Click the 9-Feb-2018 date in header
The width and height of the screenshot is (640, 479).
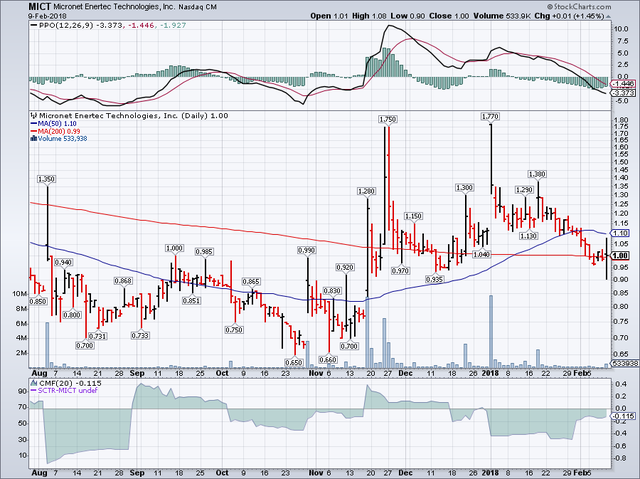coord(20,16)
